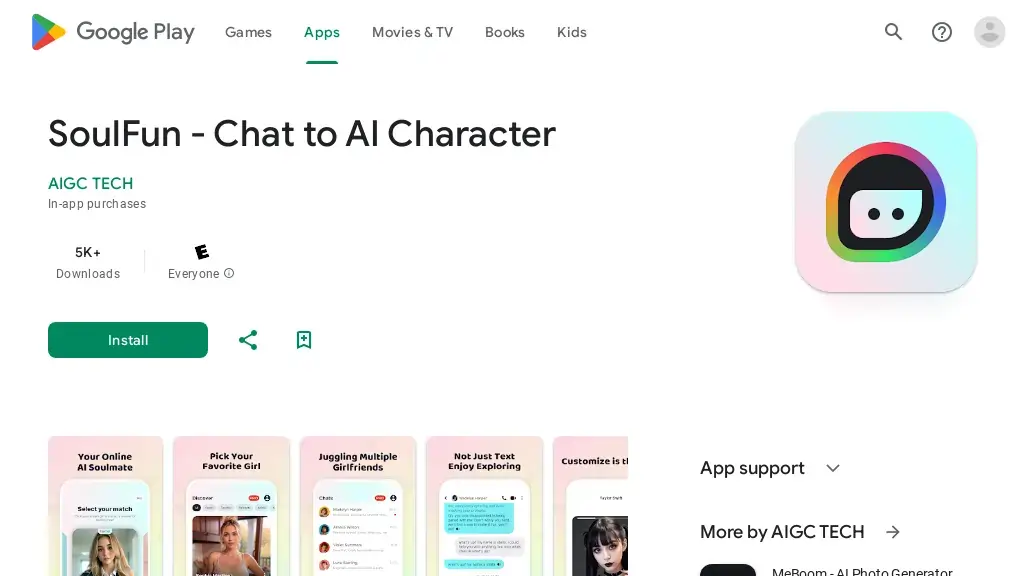The image size is (1024, 576).
Task: Click the MeBoom app icon
Action: [728, 570]
